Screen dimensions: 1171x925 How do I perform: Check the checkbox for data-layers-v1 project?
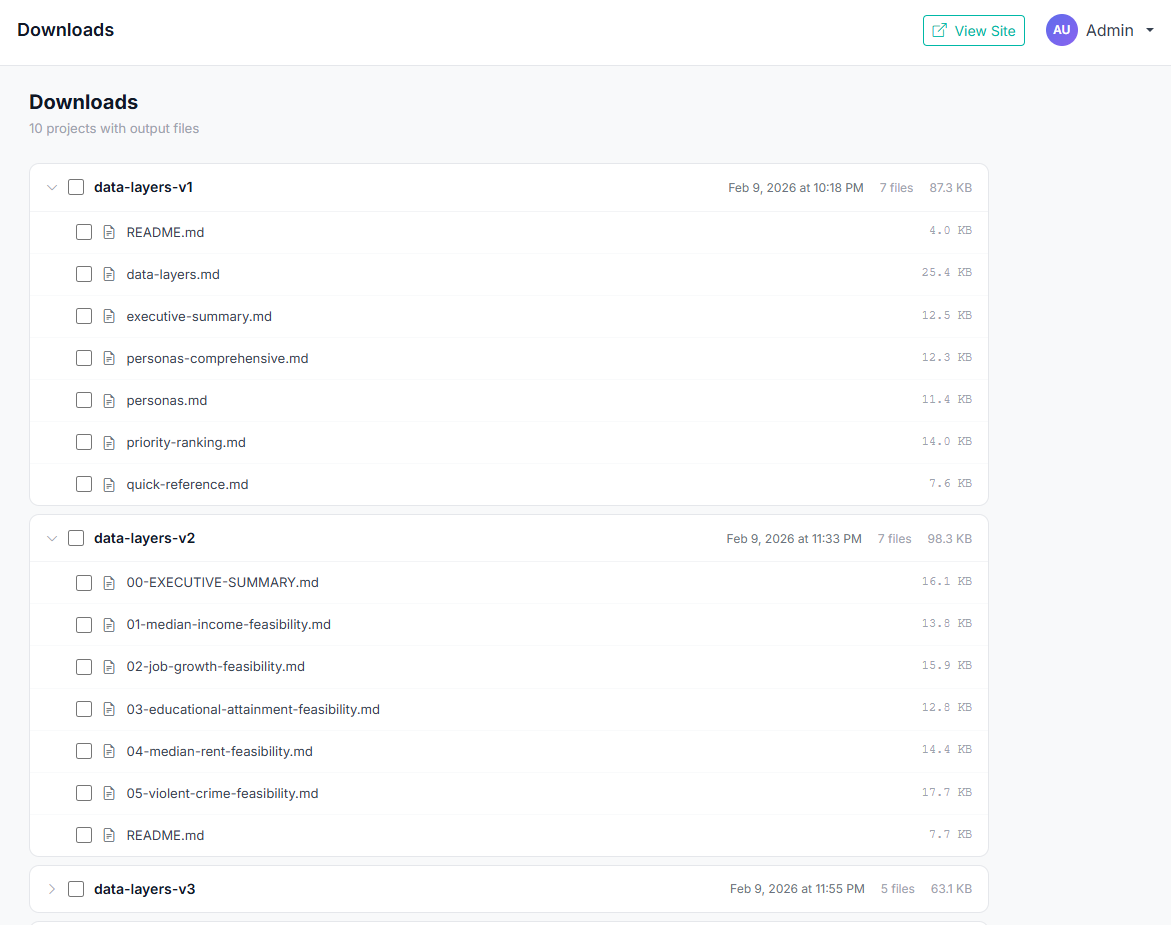click(x=76, y=187)
